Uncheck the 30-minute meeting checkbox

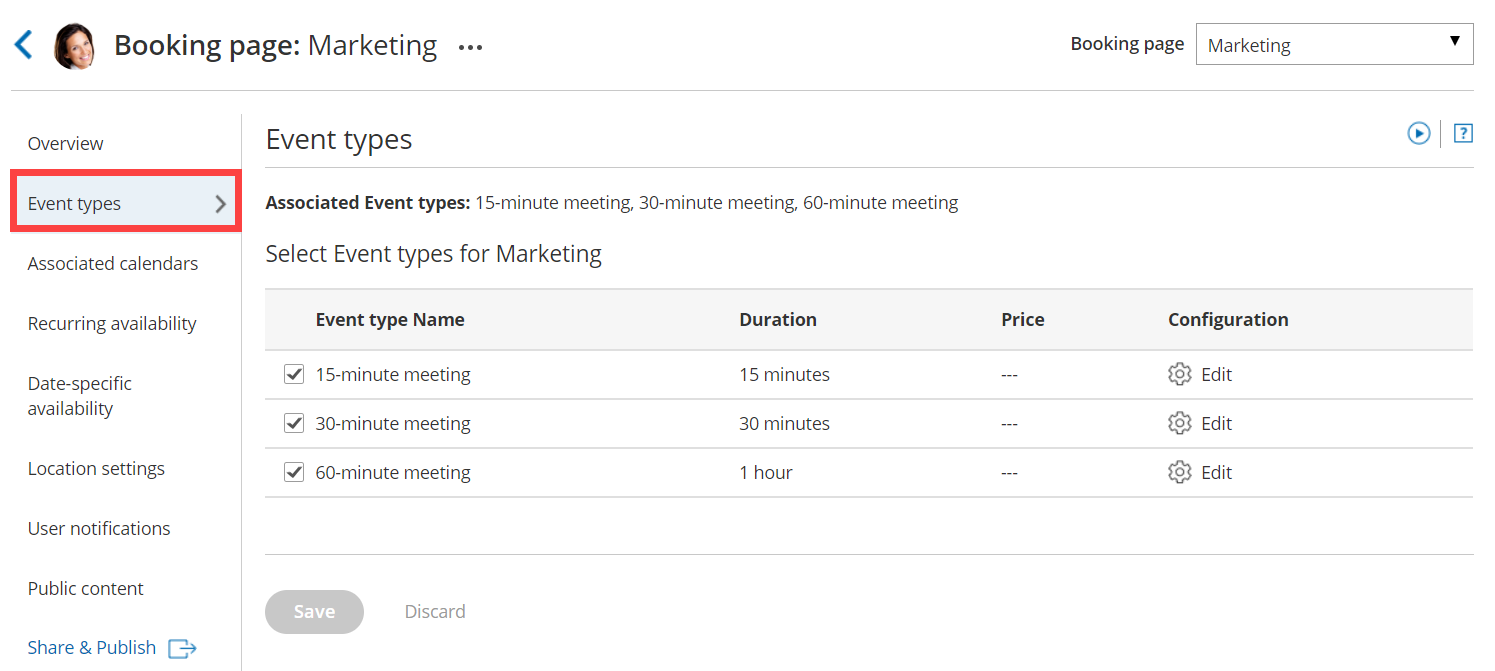click(x=294, y=423)
